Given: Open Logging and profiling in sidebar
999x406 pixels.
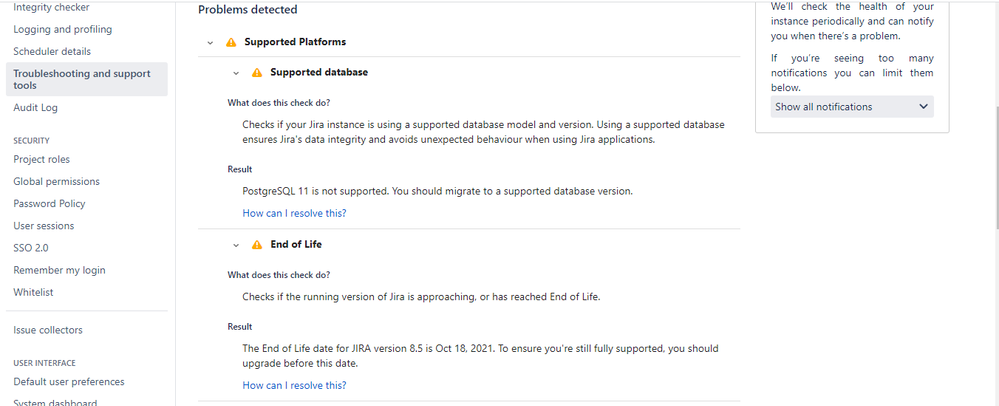Looking at the screenshot, I should pyautogui.click(x=62, y=29).
